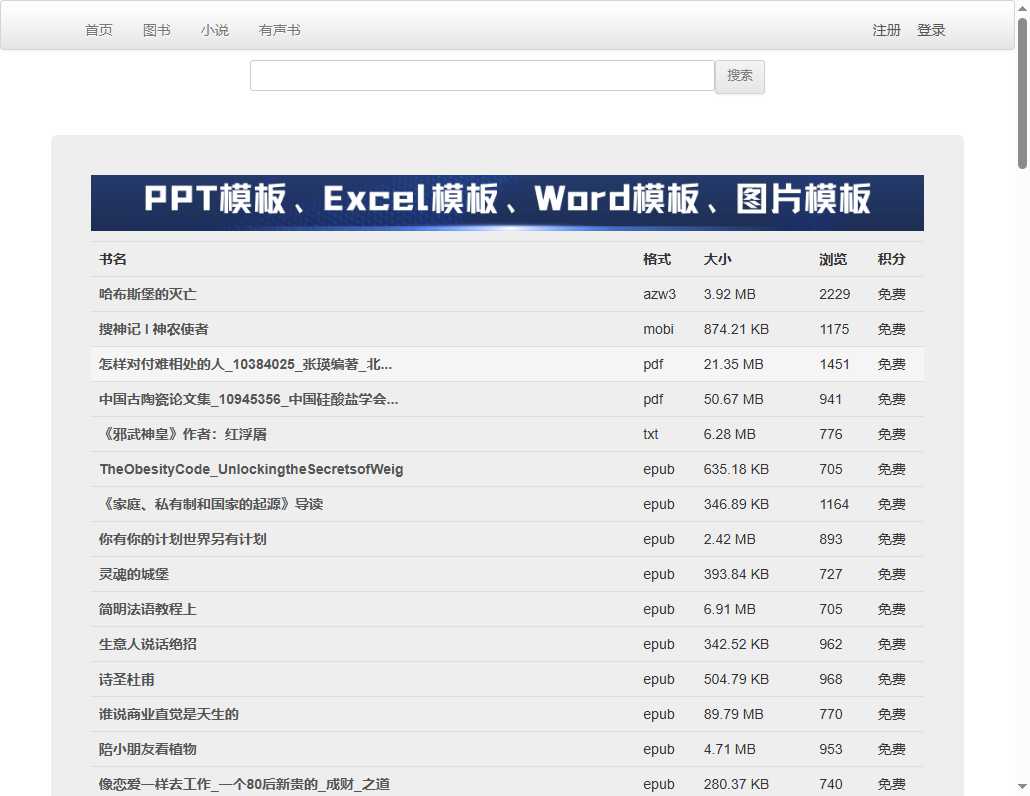Select 有声书 from the navigation bar
1030x796 pixels.
point(279,30)
